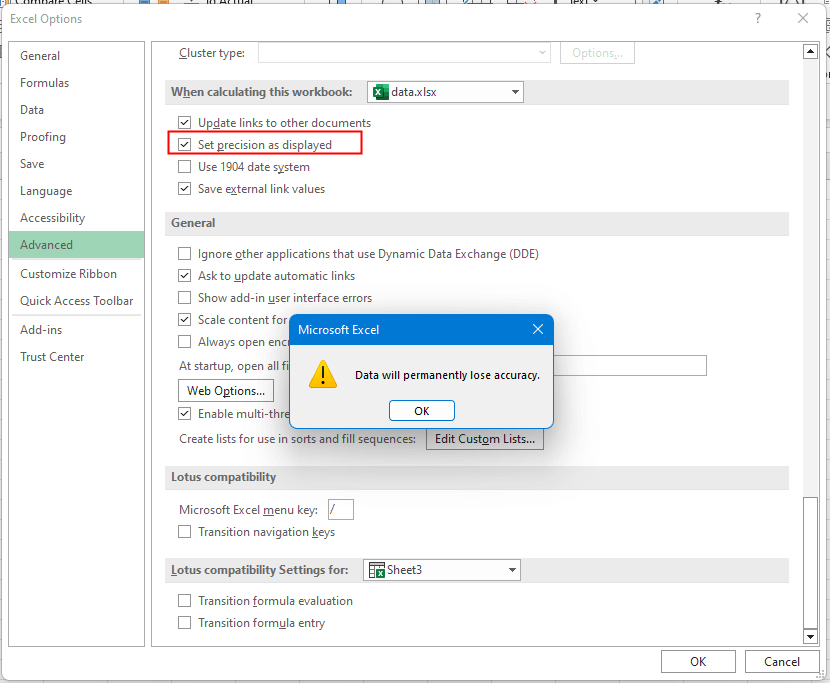Close the Microsoft Excel warning popup
This screenshot has height=683, width=830.
(x=538, y=330)
